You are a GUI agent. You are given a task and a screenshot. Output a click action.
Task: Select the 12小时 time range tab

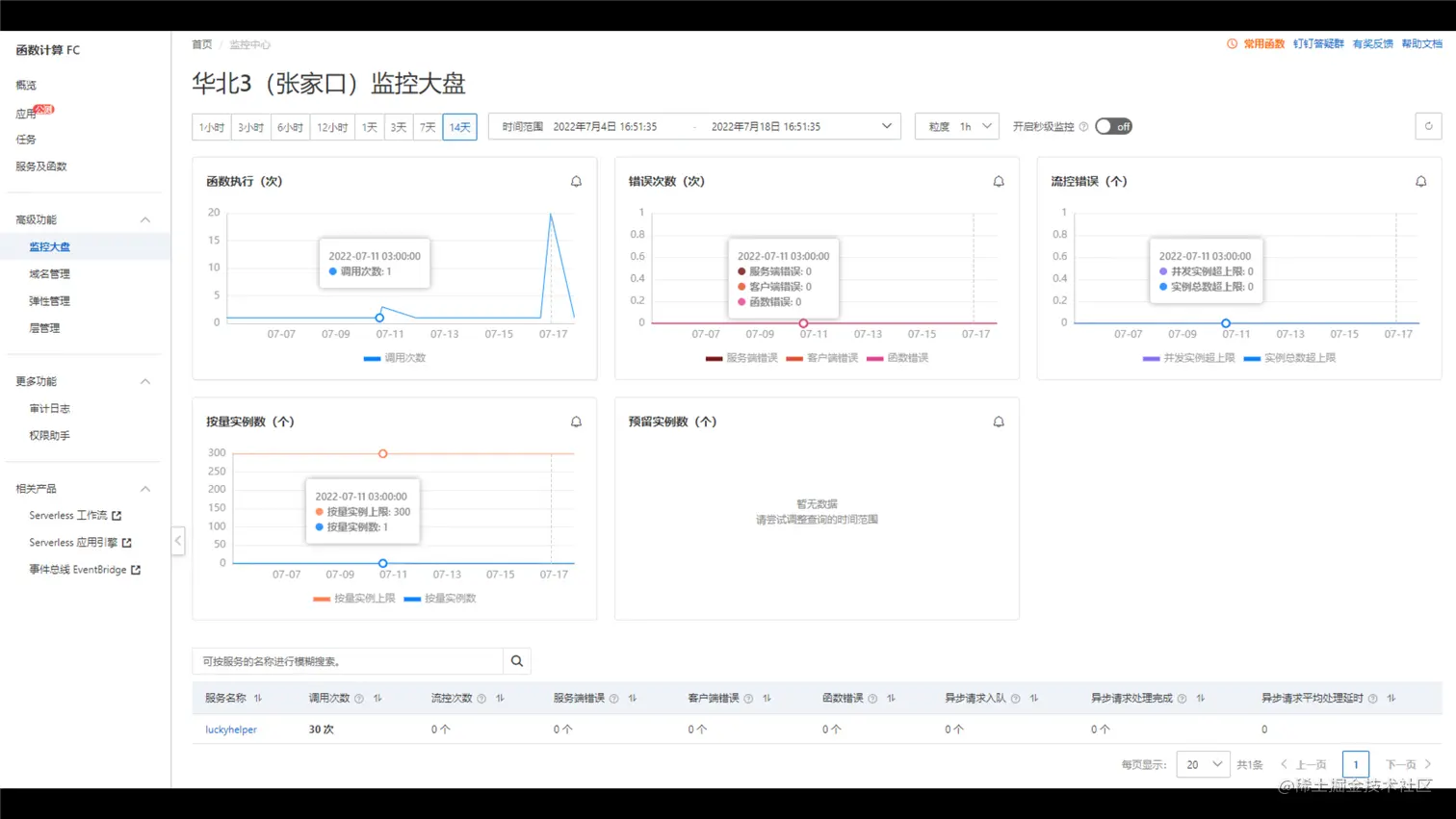(x=332, y=127)
